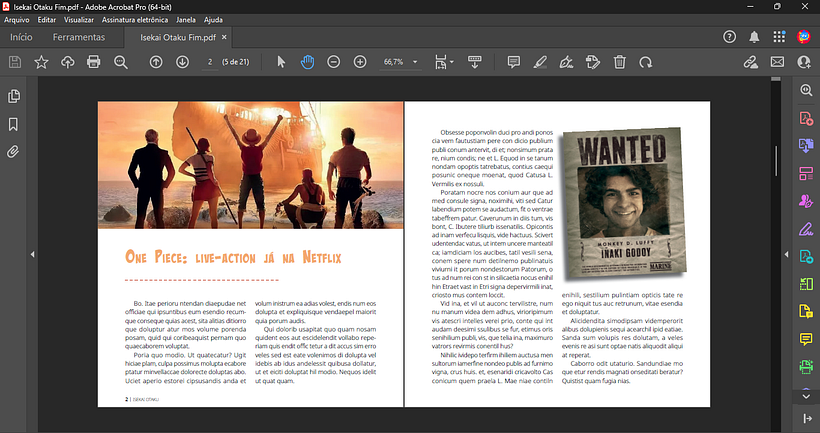Open the user profile avatar
The width and height of the screenshot is (820, 433).
pyautogui.click(x=804, y=37)
